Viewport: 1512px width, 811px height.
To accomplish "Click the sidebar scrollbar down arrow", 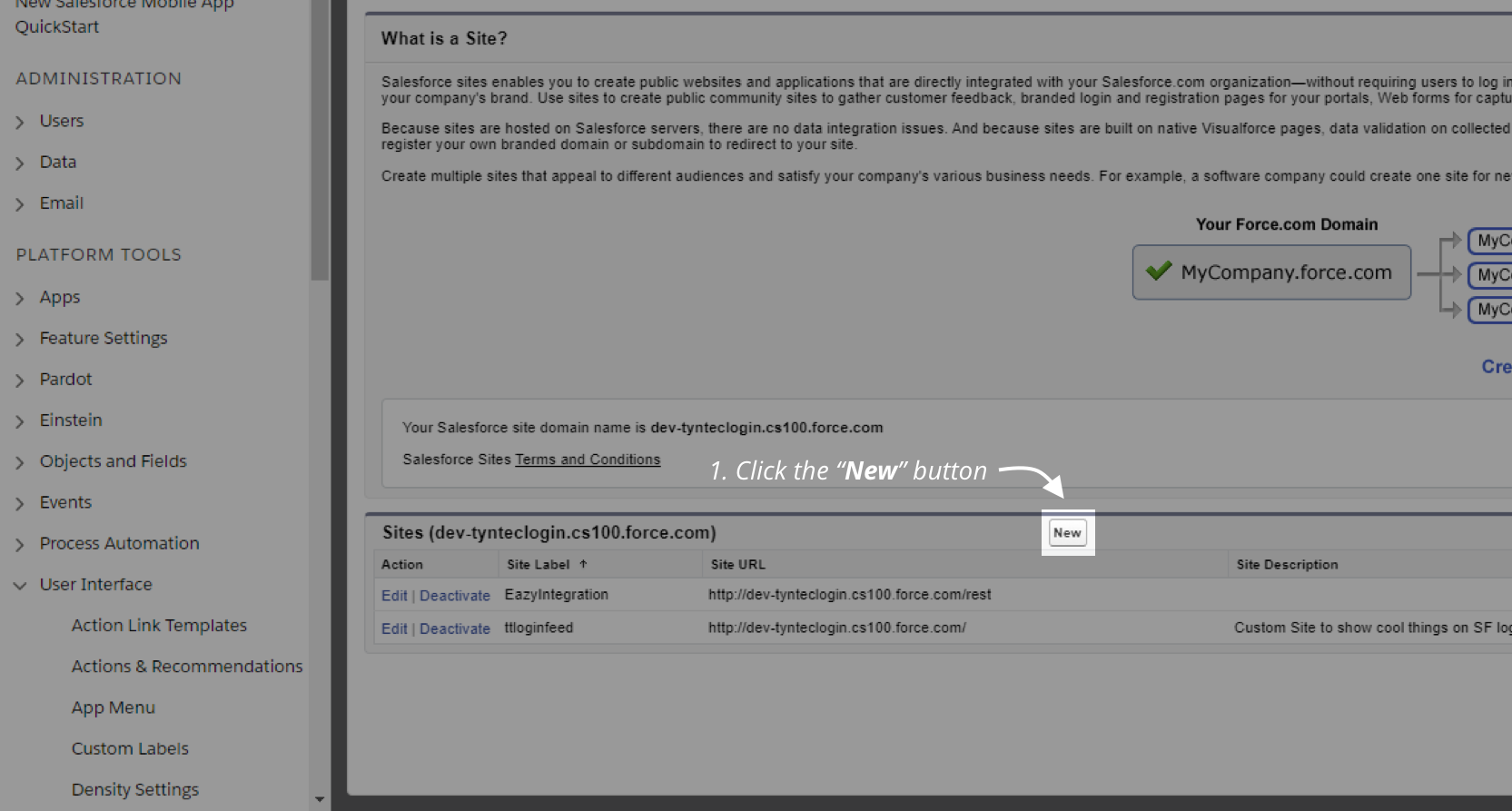I will [x=320, y=799].
